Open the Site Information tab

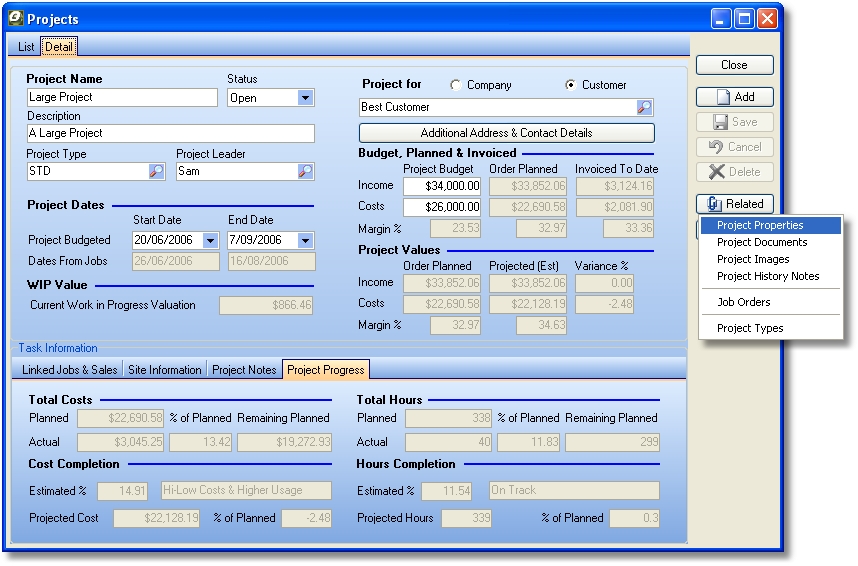tap(165, 370)
